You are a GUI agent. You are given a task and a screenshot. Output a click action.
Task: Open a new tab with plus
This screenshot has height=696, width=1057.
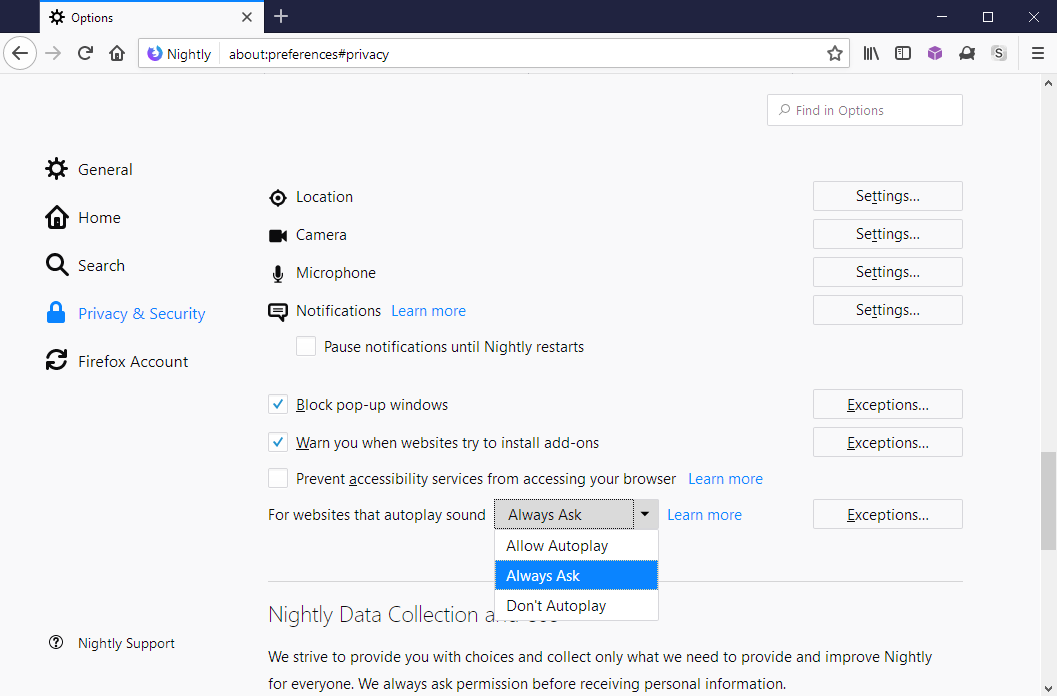coord(281,16)
